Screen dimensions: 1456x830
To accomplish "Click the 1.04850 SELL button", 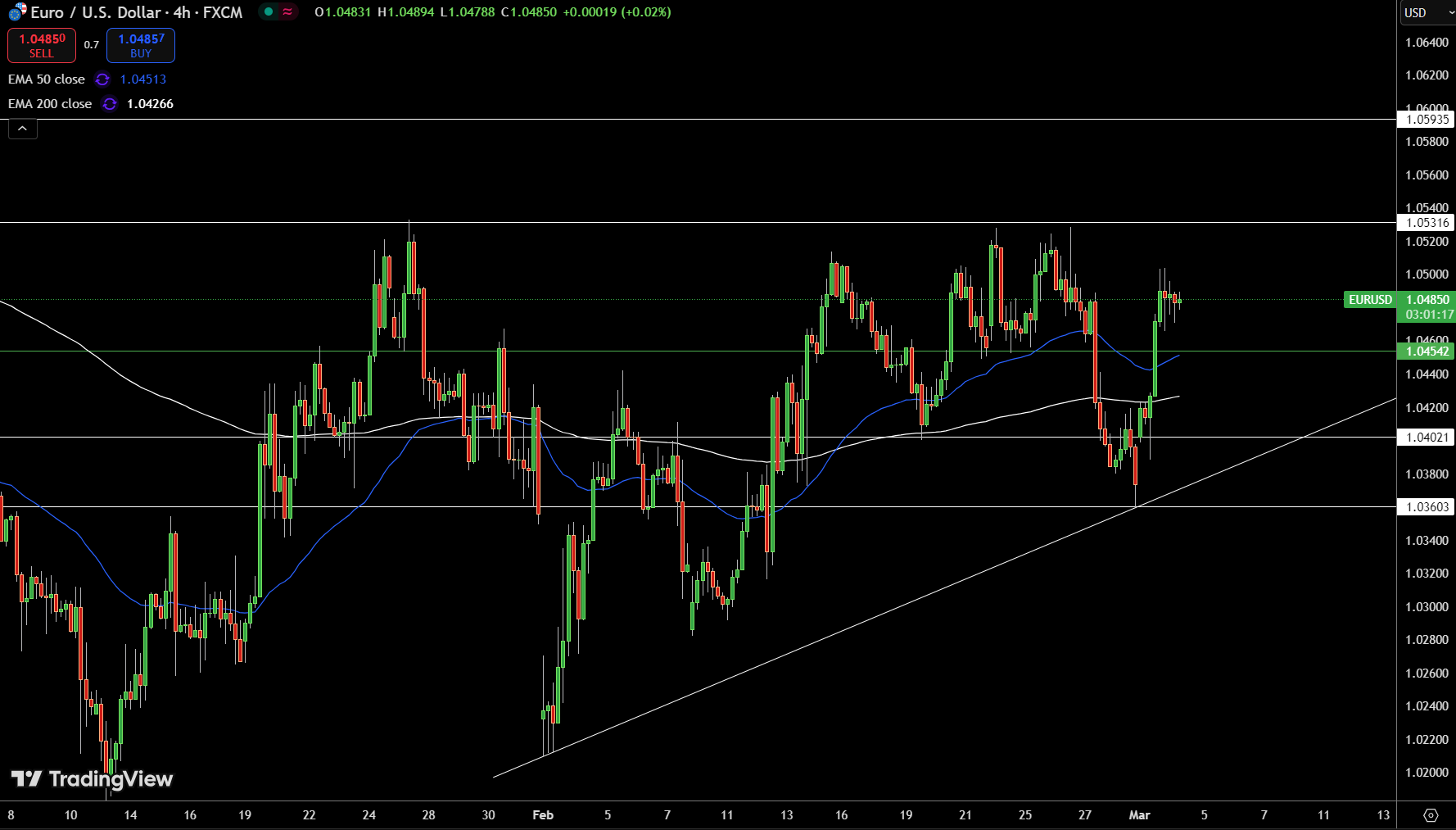I will 42,45.
